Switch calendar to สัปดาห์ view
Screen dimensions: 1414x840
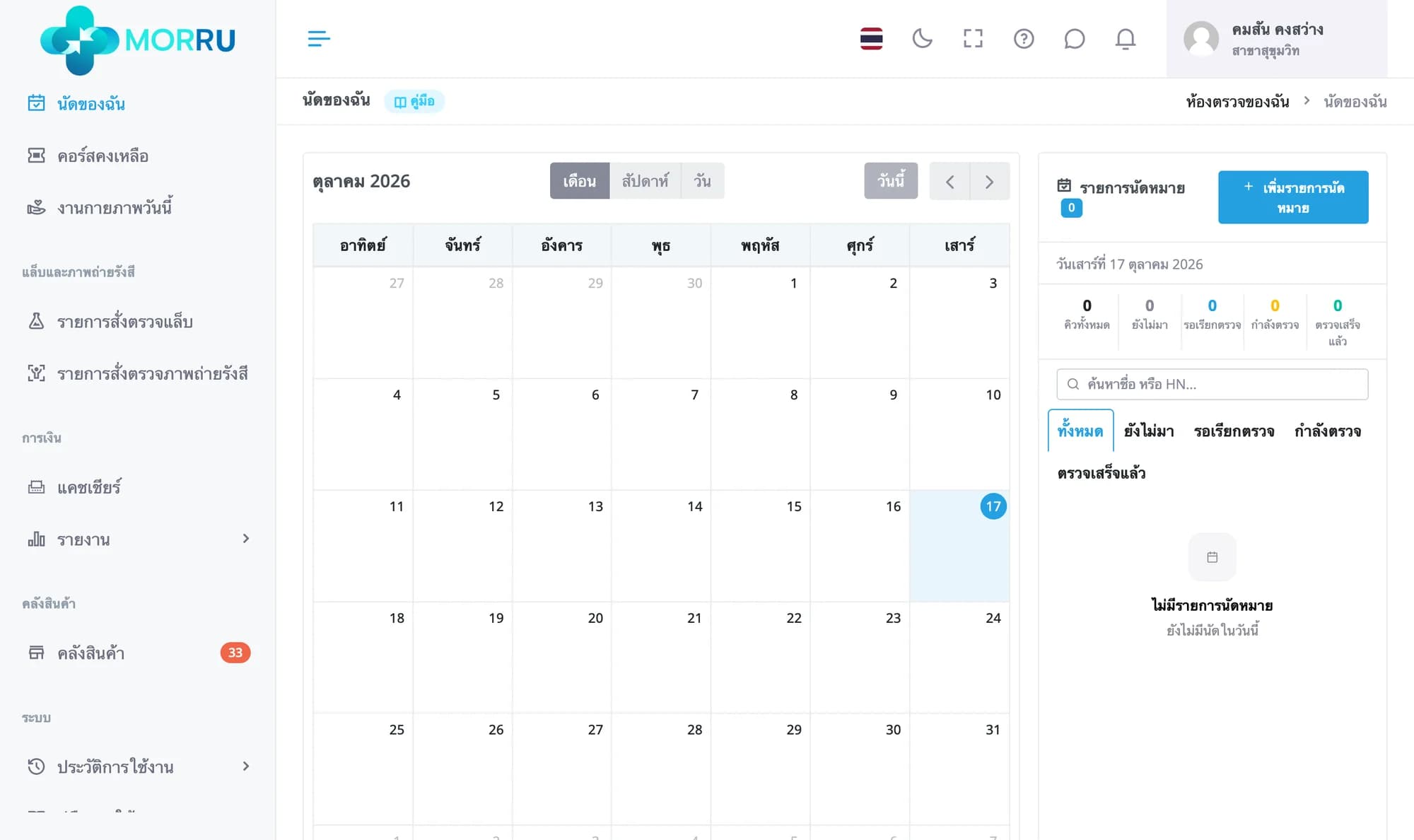click(645, 181)
